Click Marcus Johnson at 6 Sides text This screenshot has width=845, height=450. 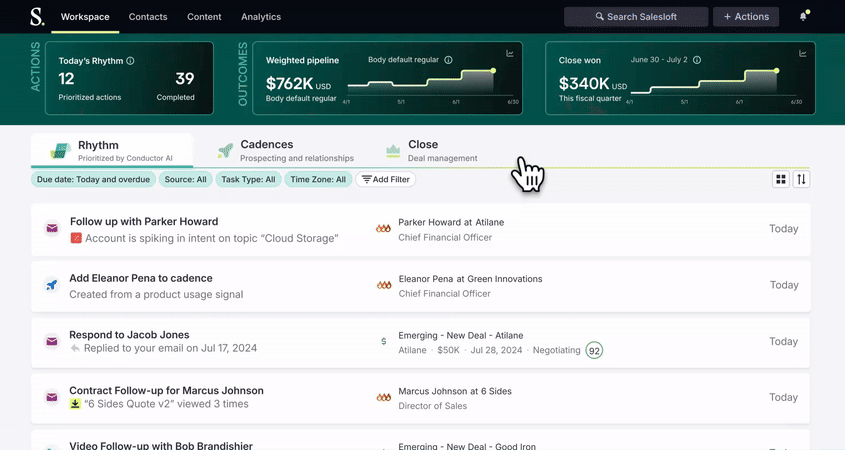455,391
